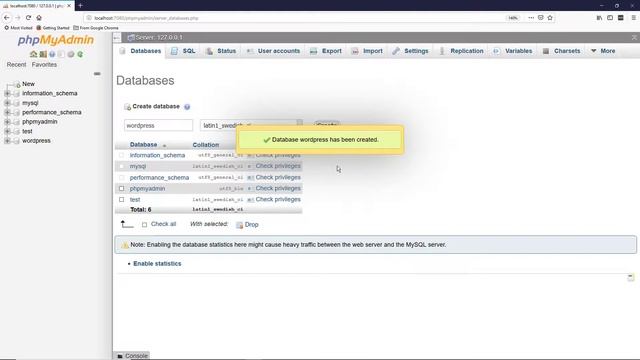
Task: Click privileges icon in test row
Action: tap(250, 200)
